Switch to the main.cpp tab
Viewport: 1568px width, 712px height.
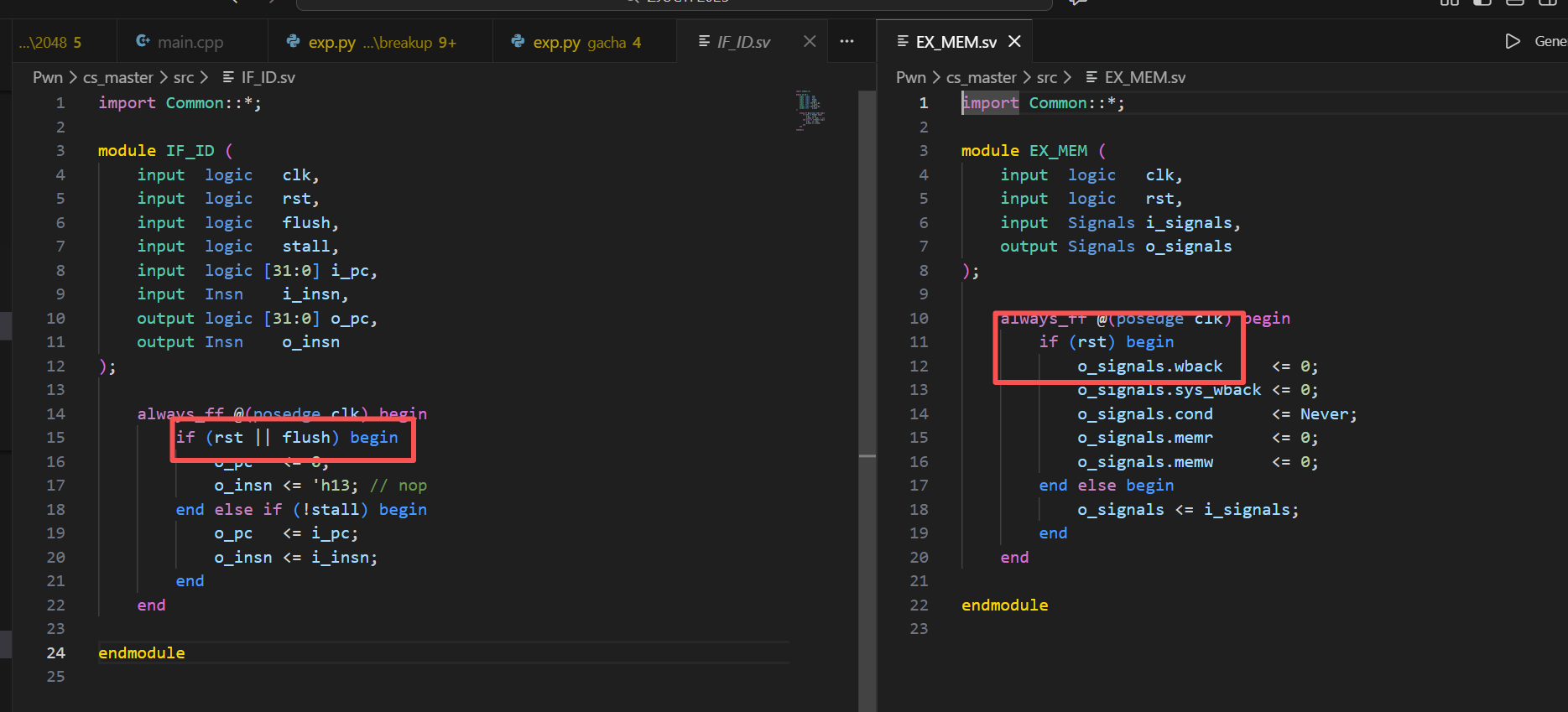pos(190,42)
